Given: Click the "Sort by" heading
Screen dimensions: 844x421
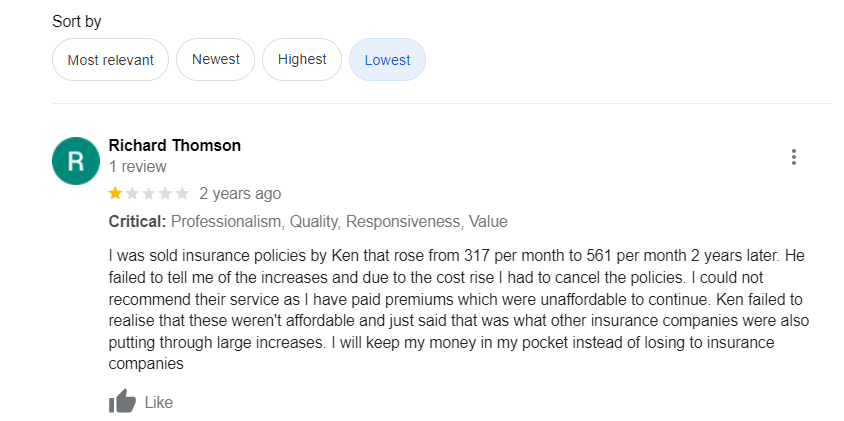Looking at the screenshot, I should point(77,21).
